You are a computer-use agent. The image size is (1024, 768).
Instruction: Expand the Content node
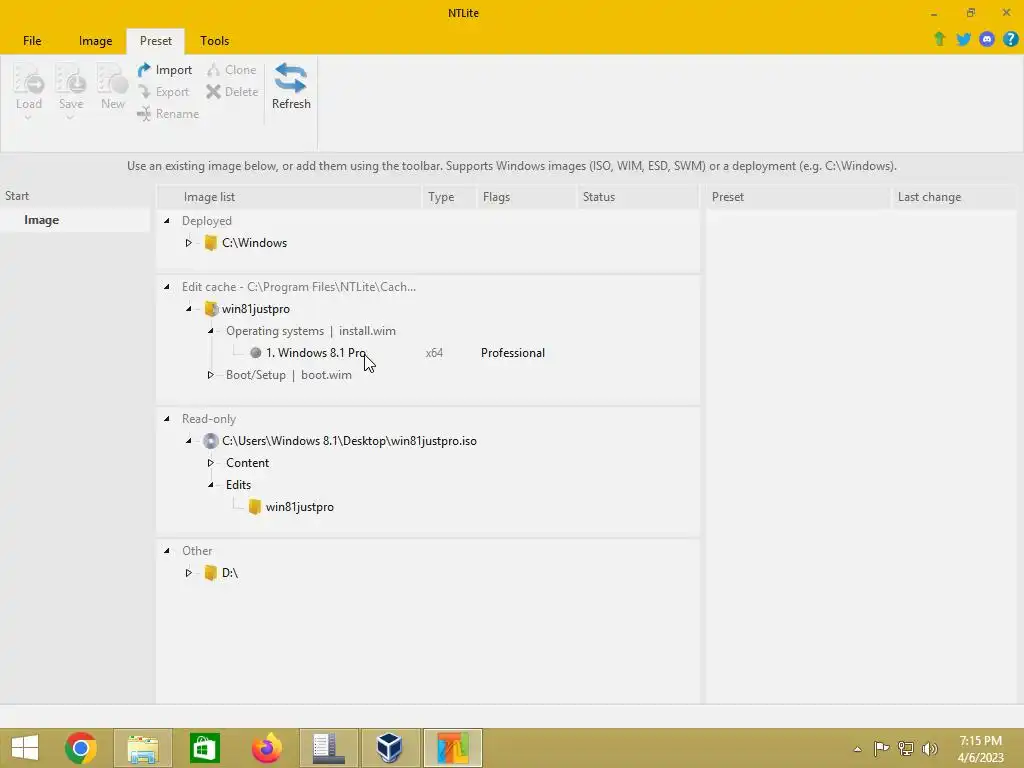point(210,463)
